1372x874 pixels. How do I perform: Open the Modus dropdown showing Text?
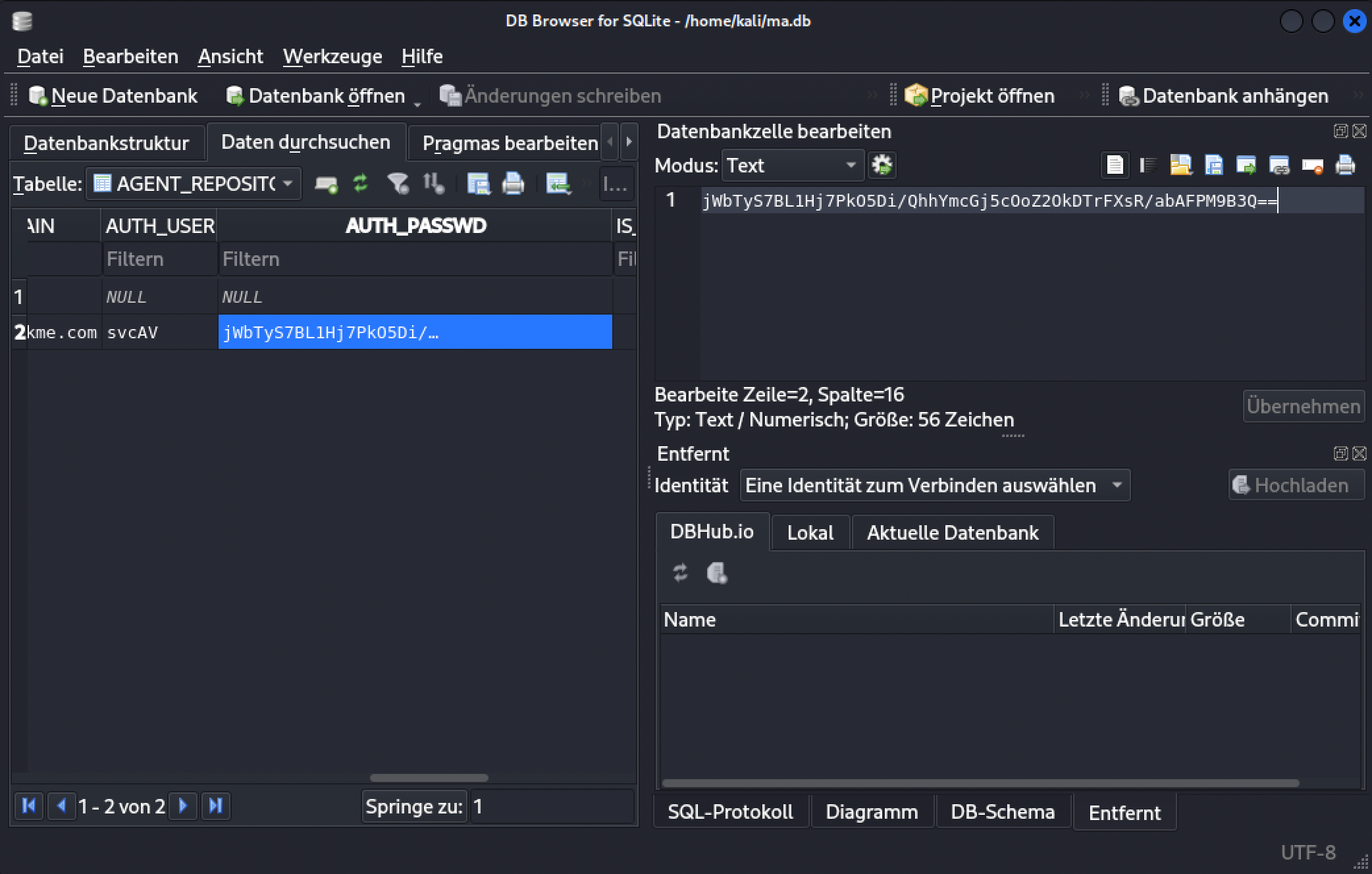click(793, 165)
